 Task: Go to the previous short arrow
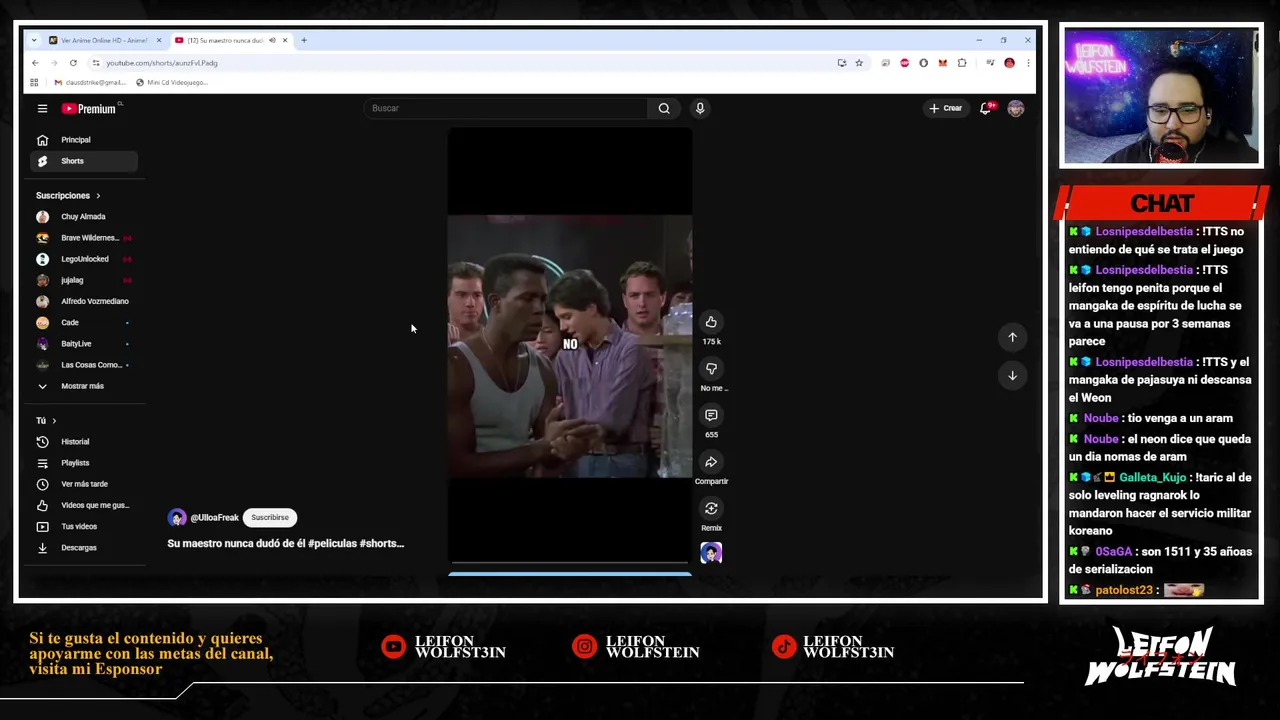pyautogui.click(x=1012, y=337)
